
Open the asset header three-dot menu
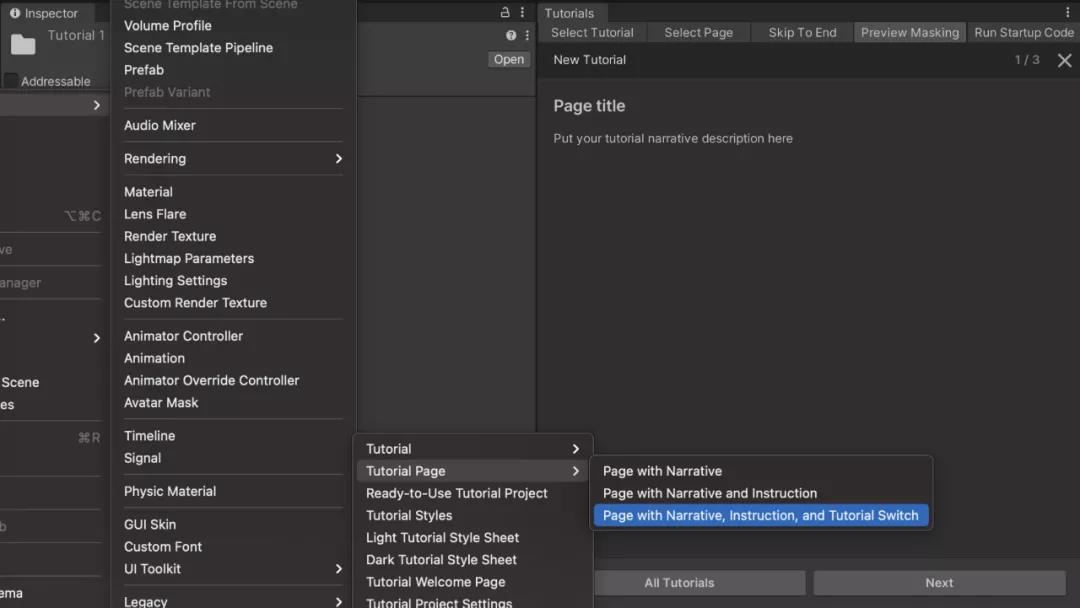527,35
